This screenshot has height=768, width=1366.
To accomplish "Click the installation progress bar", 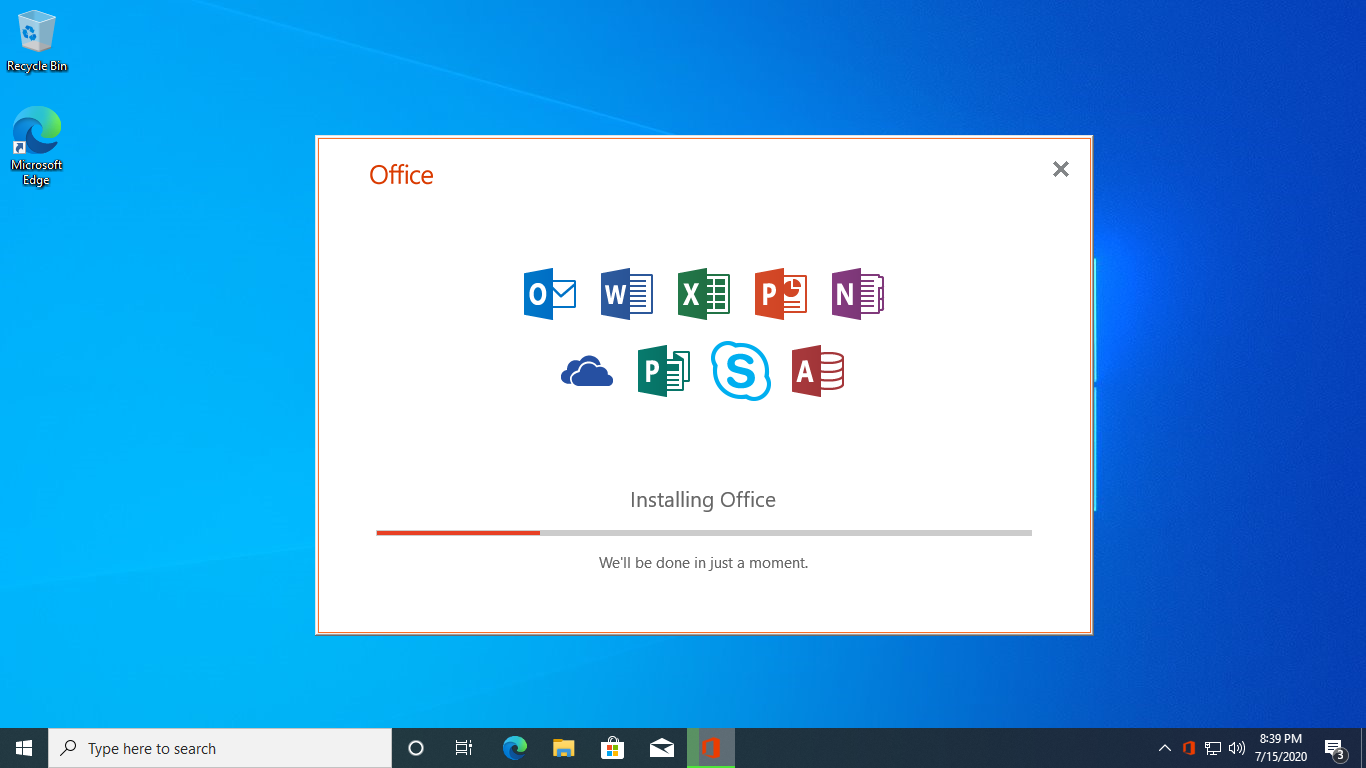I will coord(704,533).
